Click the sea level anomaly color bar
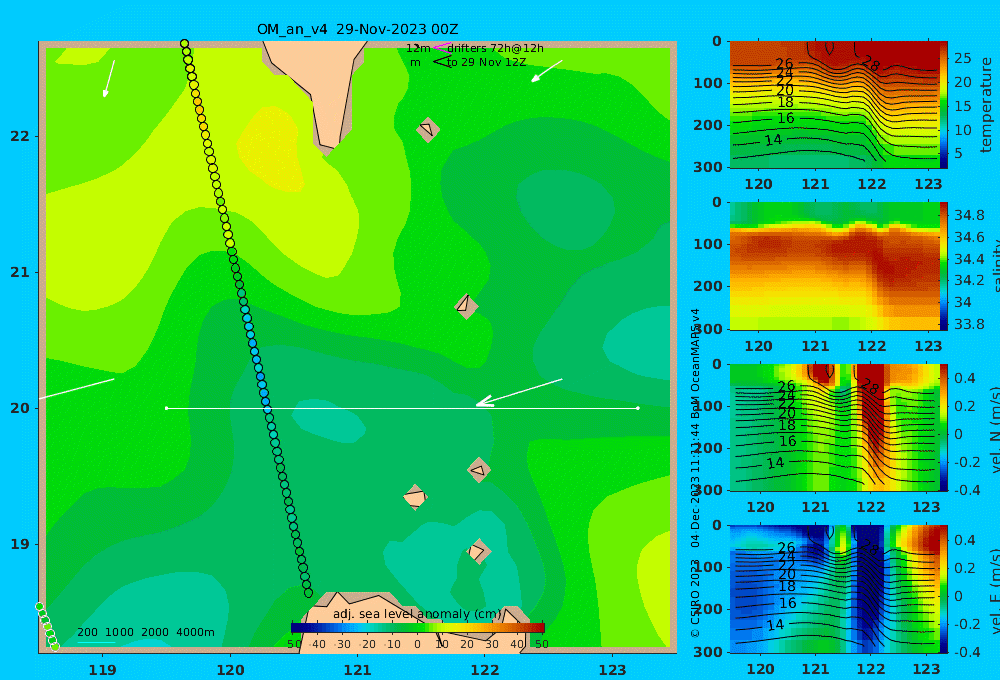Viewport: 1000px width, 680px height. point(418,627)
